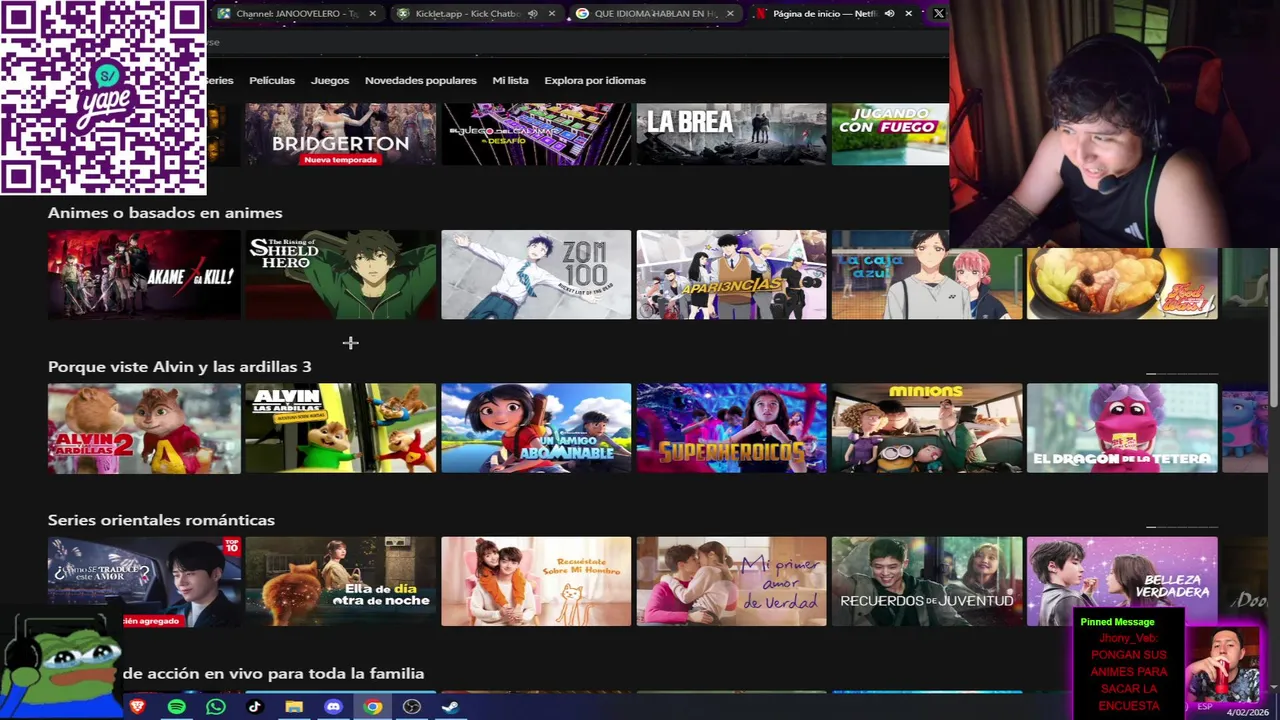Launch TikTok from the taskbar
Image resolution: width=1280 pixels, height=720 pixels.
254,707
